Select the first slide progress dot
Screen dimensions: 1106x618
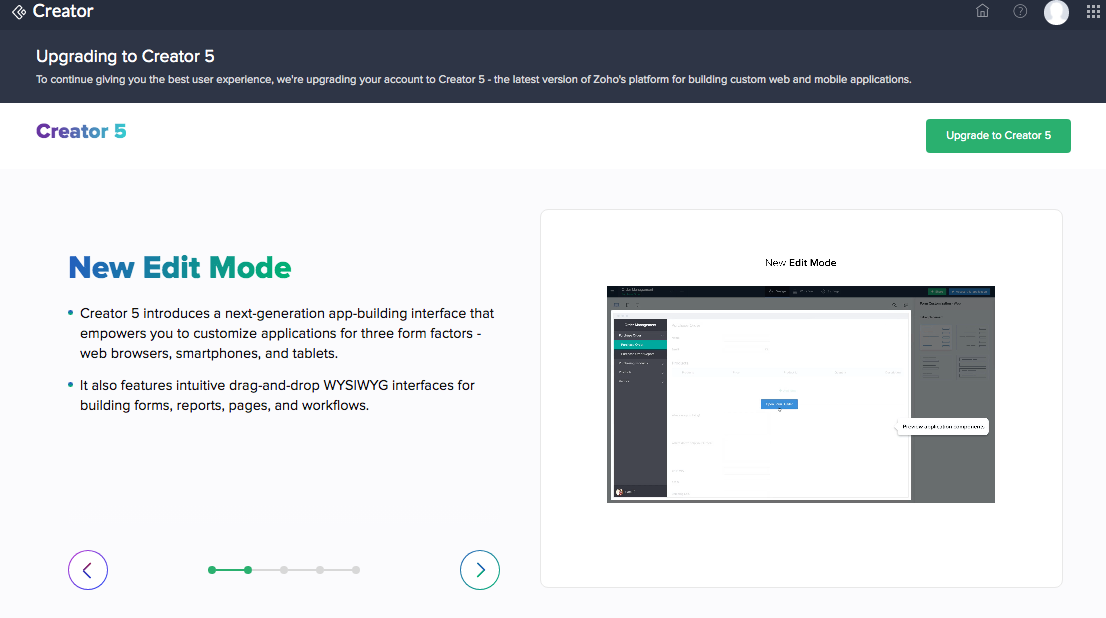[x=212, y=570]
